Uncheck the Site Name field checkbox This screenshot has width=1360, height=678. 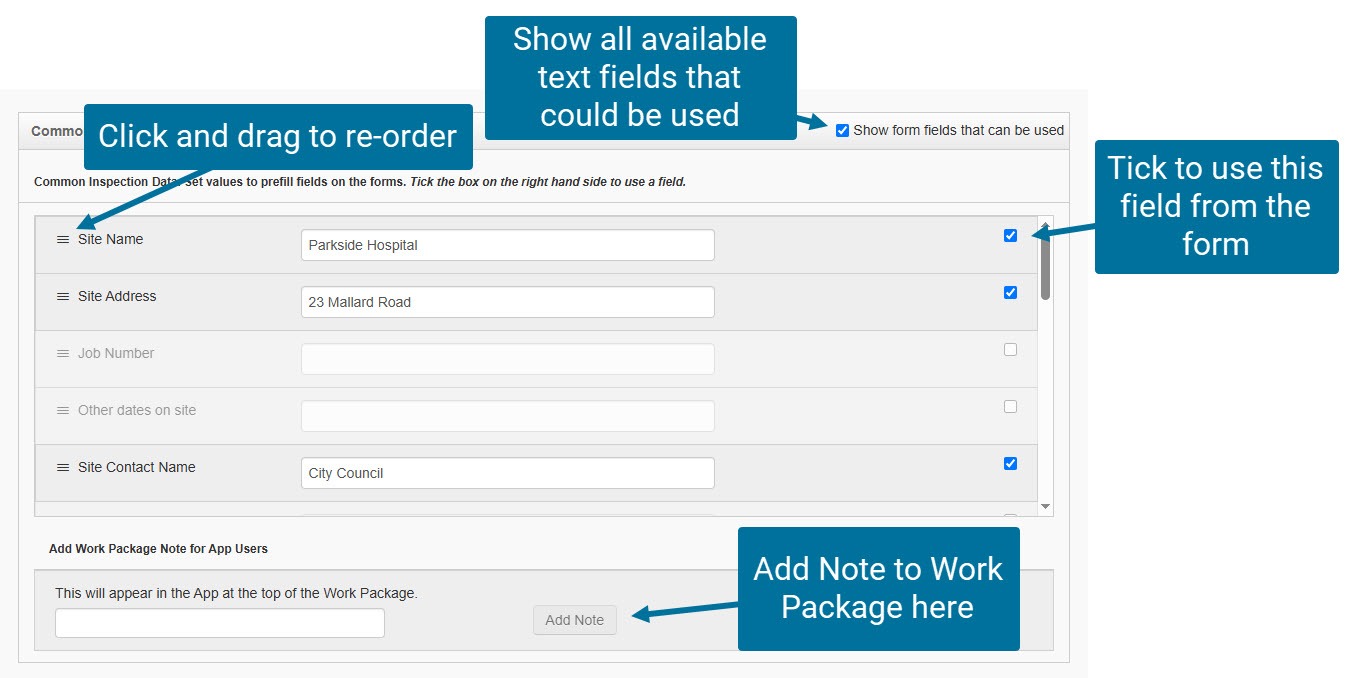(1010, 236)
